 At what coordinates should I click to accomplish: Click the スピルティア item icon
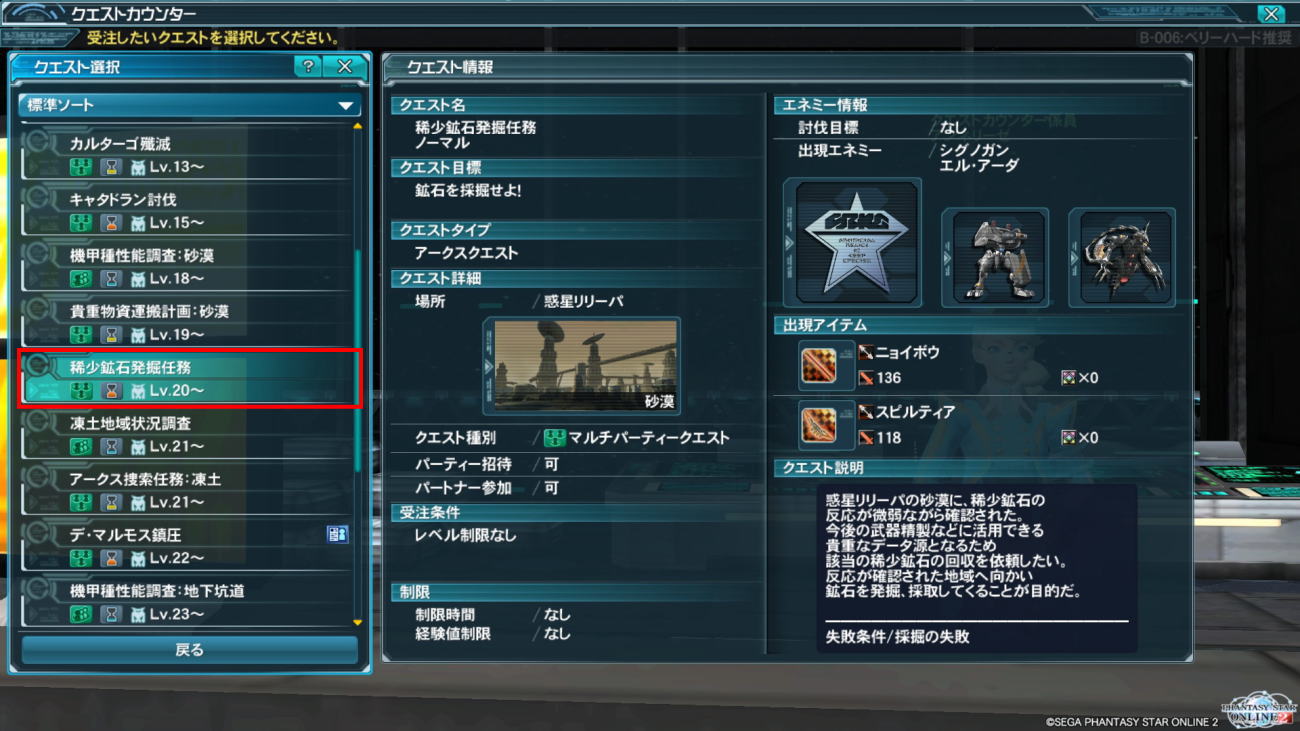[818, 425]
